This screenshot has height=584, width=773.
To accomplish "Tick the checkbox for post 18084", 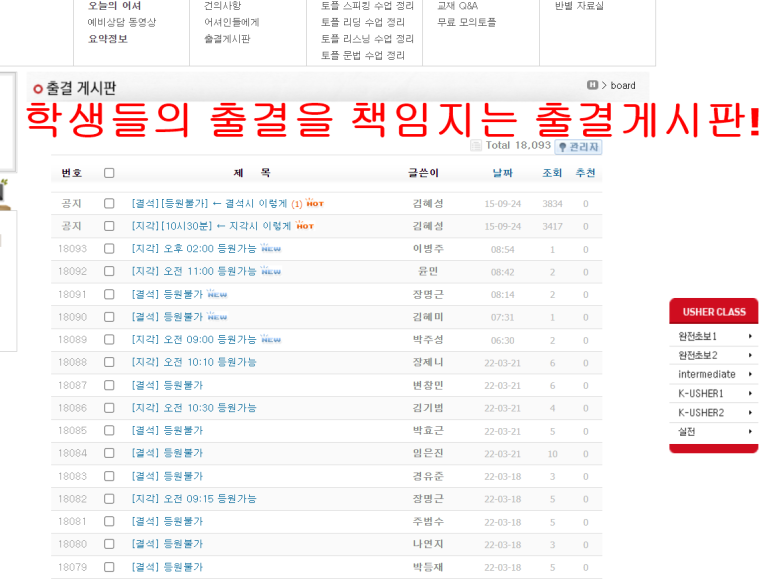I will [109, 453].
